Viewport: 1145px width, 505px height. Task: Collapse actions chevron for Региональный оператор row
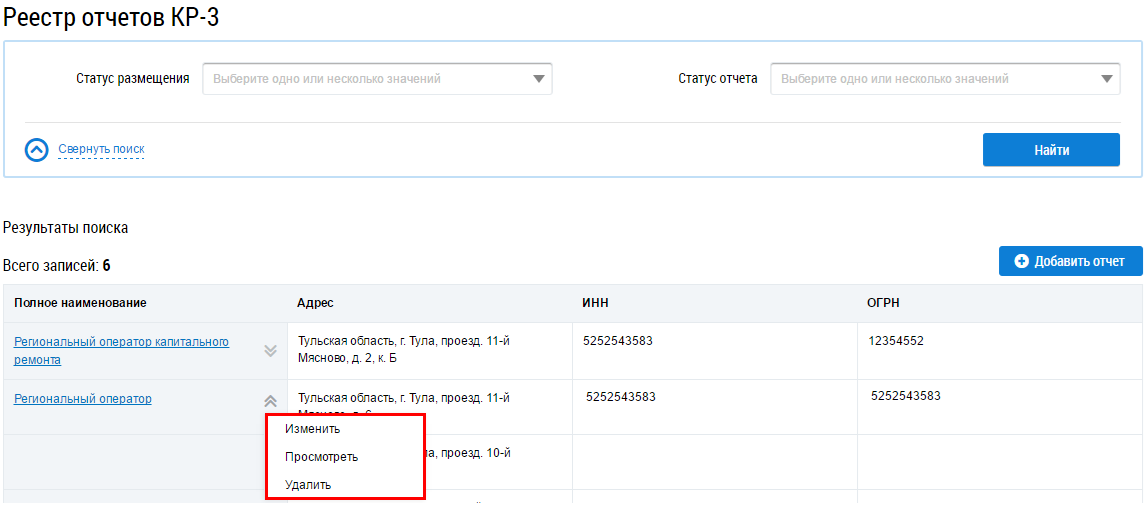tap(270, 401)
